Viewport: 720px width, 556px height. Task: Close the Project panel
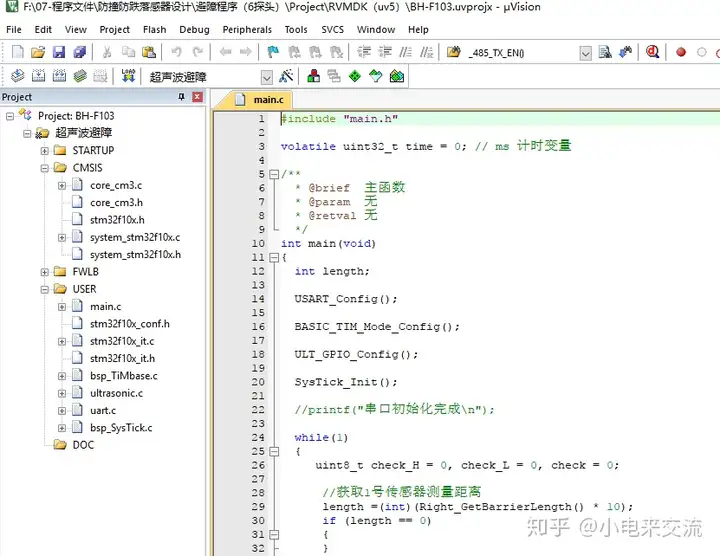coord(197,96)
